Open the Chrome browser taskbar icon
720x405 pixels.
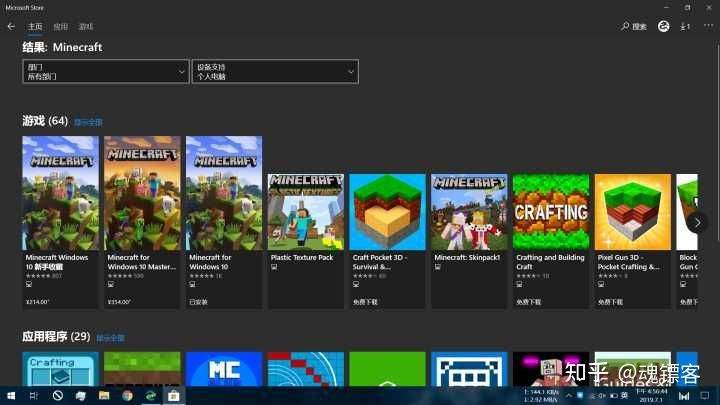click(127, 396)
